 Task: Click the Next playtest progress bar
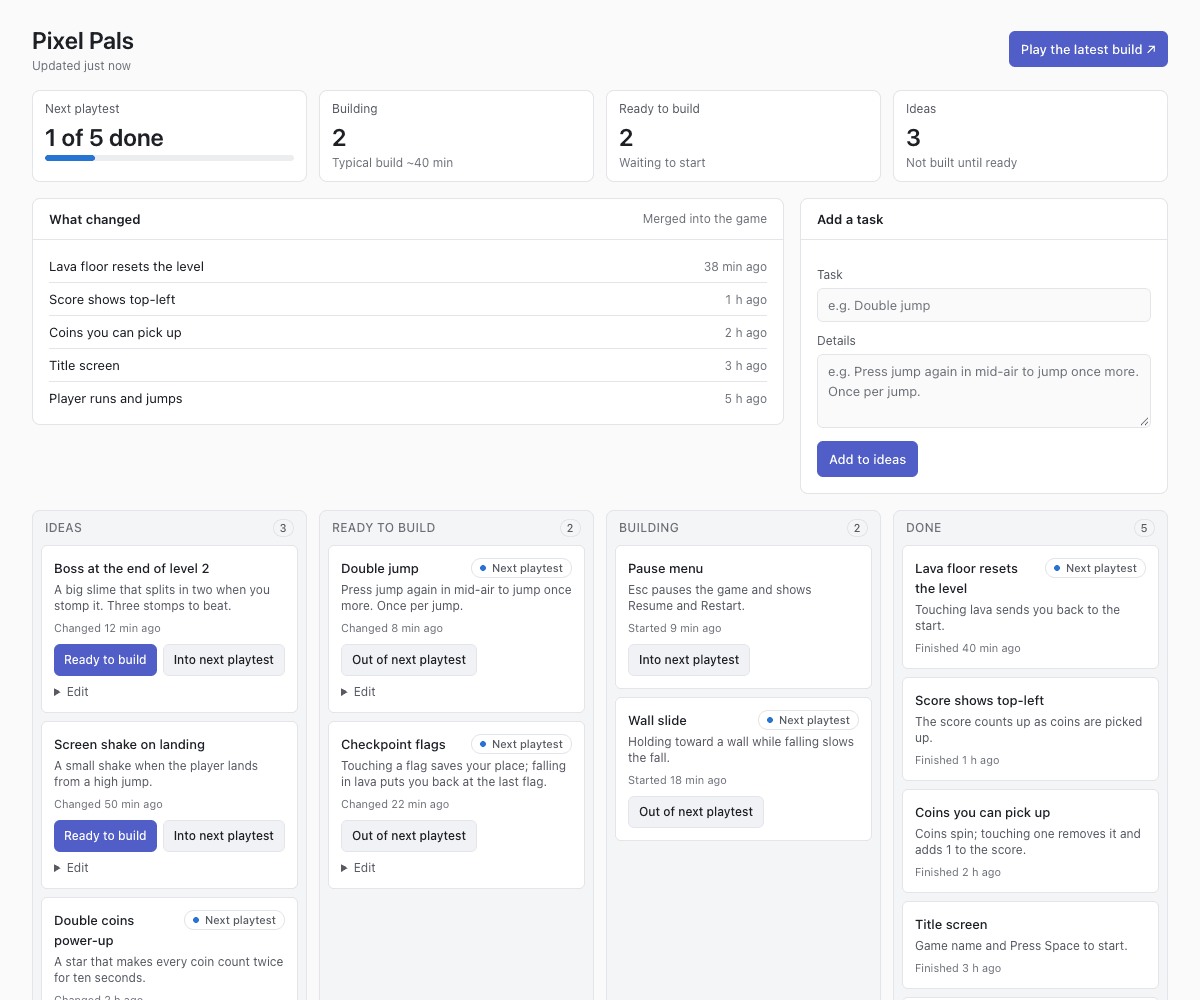point(169,158)
